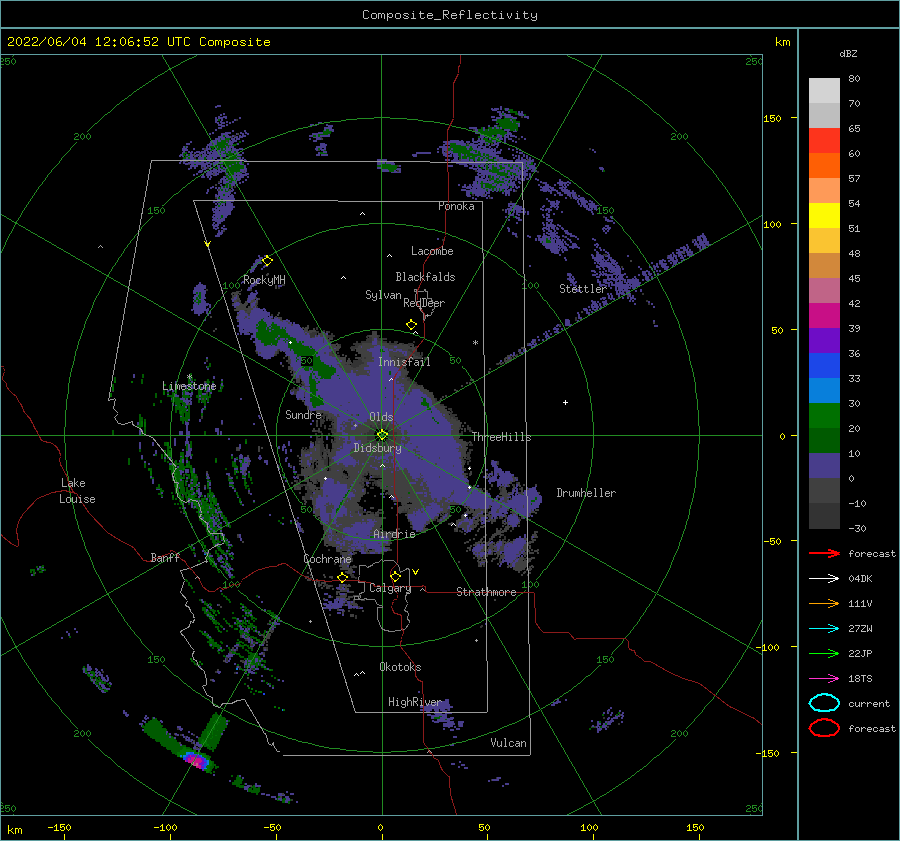The image size is (900, 841).
Task: Click the radar site marker at Olds
Action: 382,435
